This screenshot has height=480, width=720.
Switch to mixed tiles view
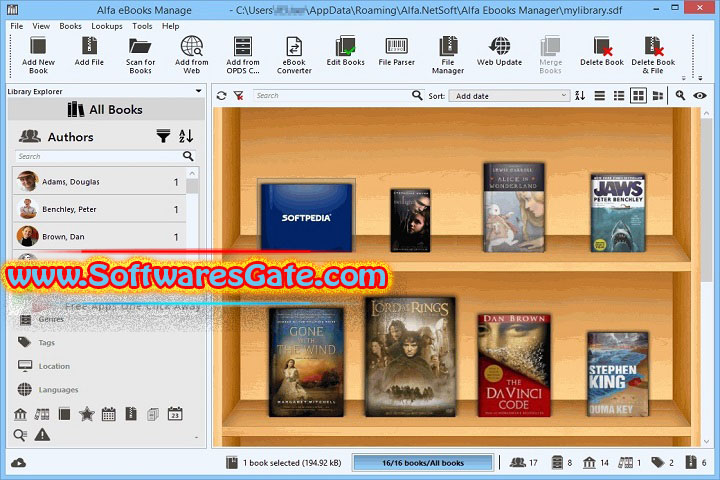[x=658, y=96]
